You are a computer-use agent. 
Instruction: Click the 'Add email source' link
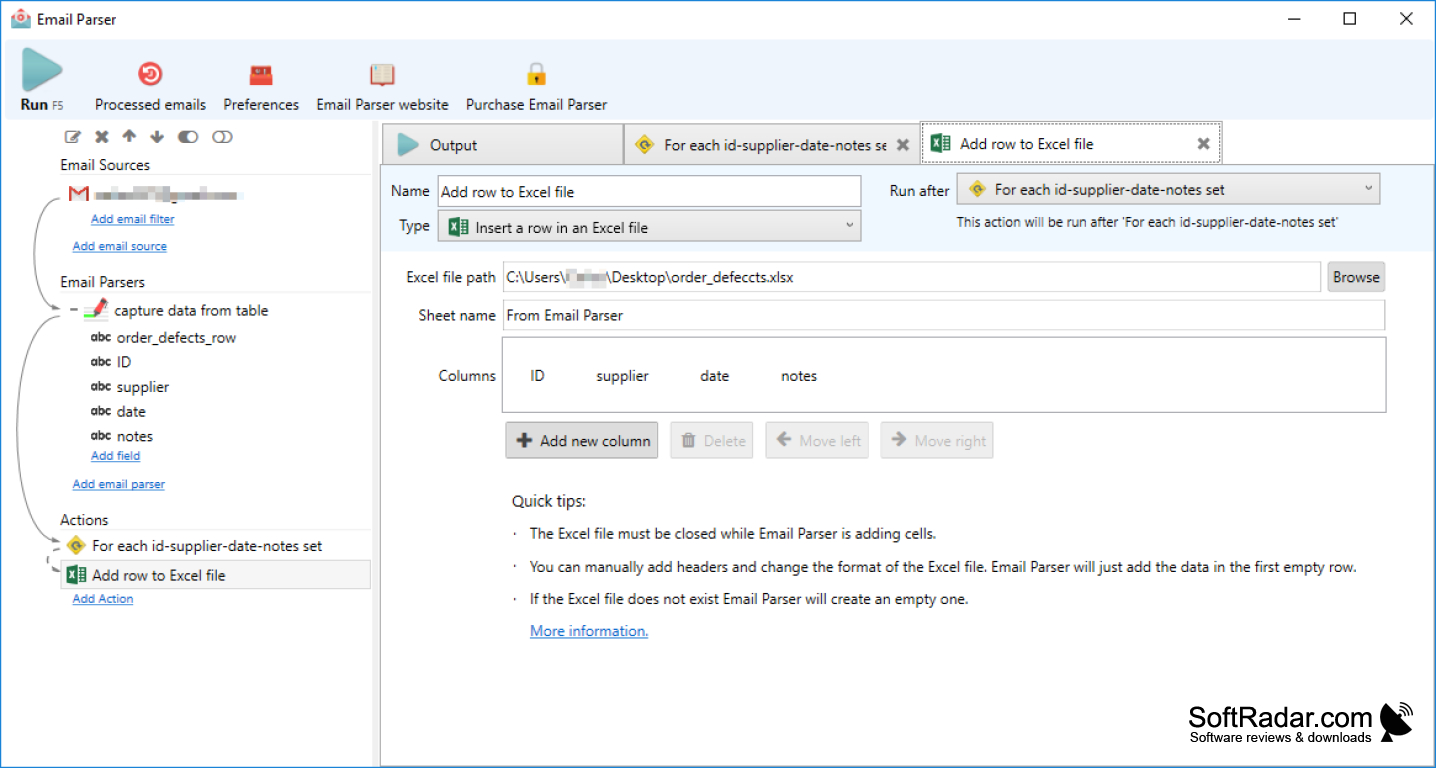click(120, 246)
